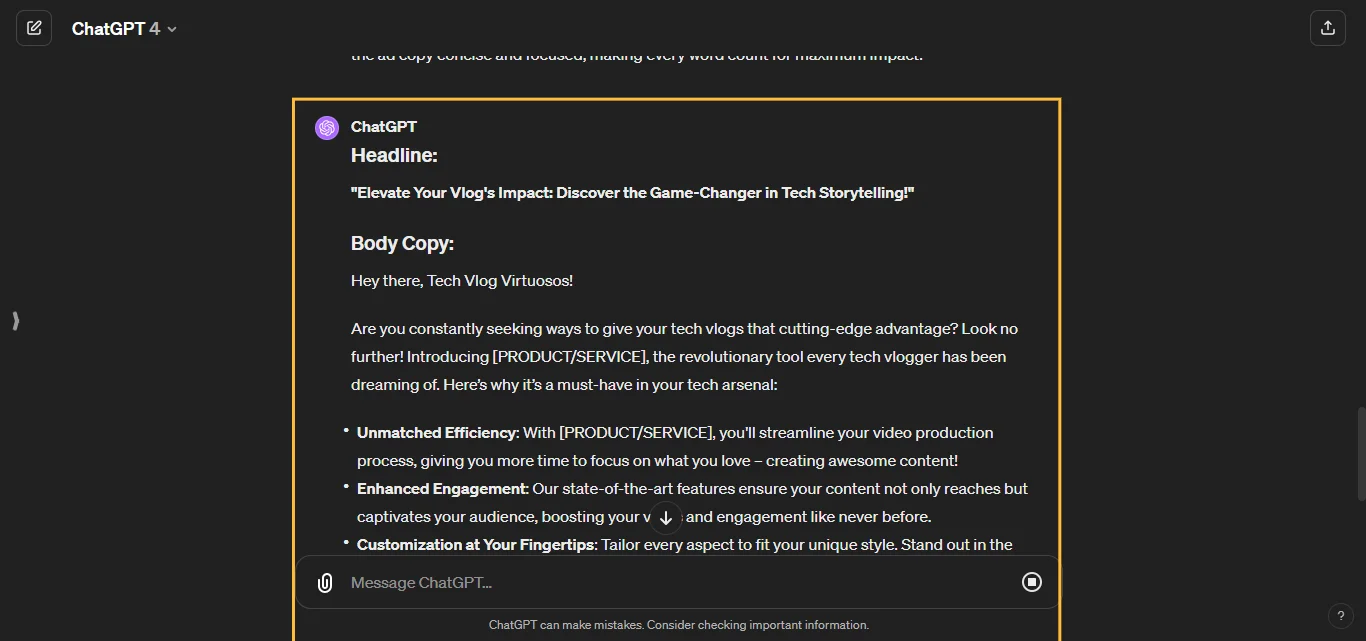Expand the collapsed sidebar with the chevron
The width and height of the screenshot is (1366, 641).
15,321
